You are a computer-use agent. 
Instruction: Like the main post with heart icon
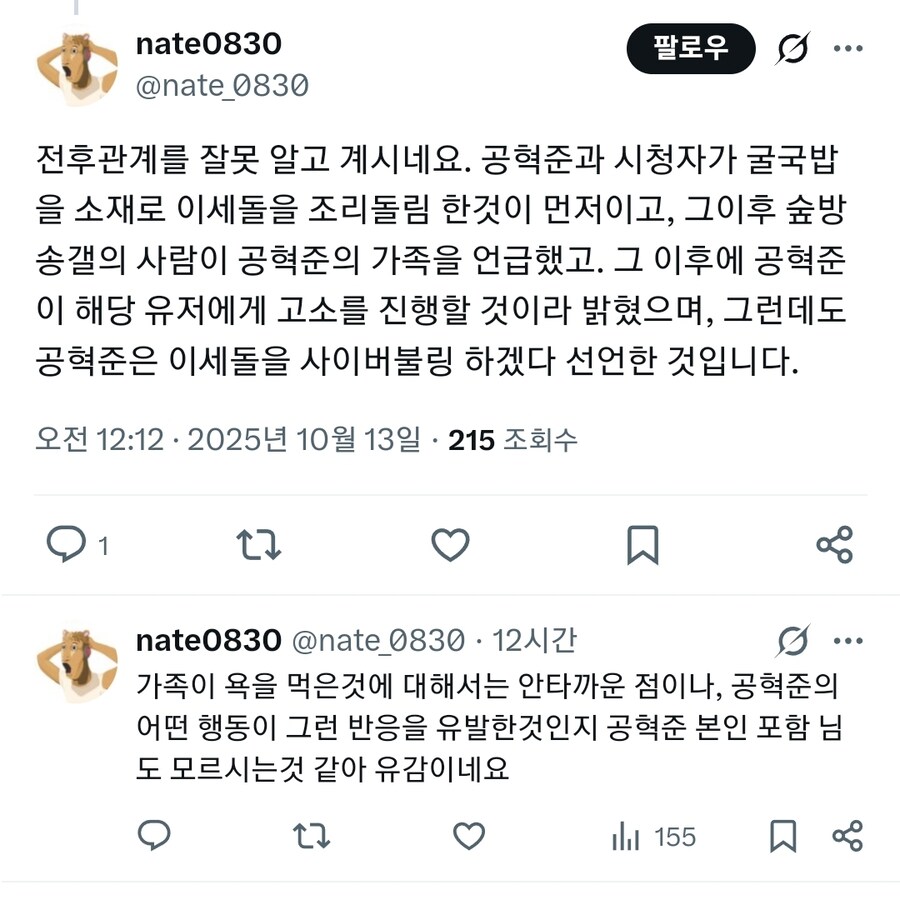coord(451,544)
